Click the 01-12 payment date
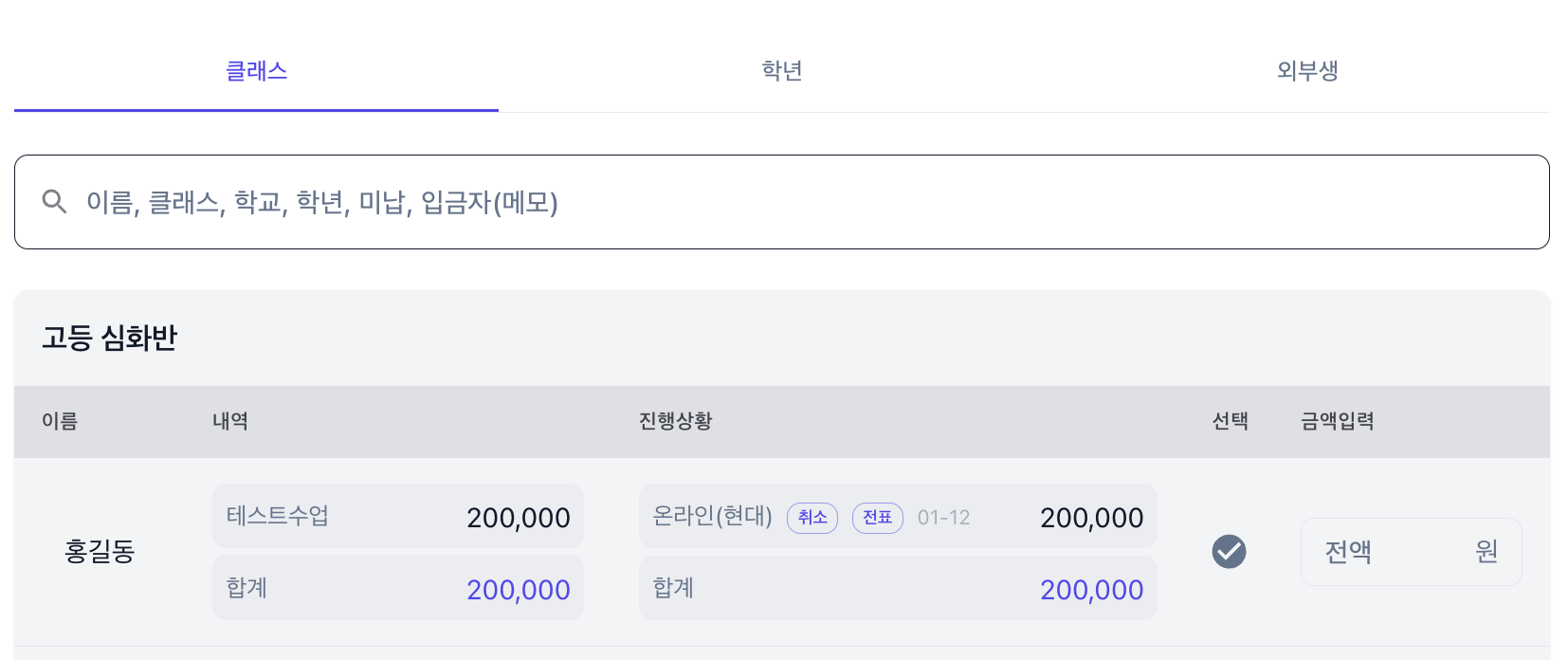The image size is (1568, 660). click(x=943, y=518)
